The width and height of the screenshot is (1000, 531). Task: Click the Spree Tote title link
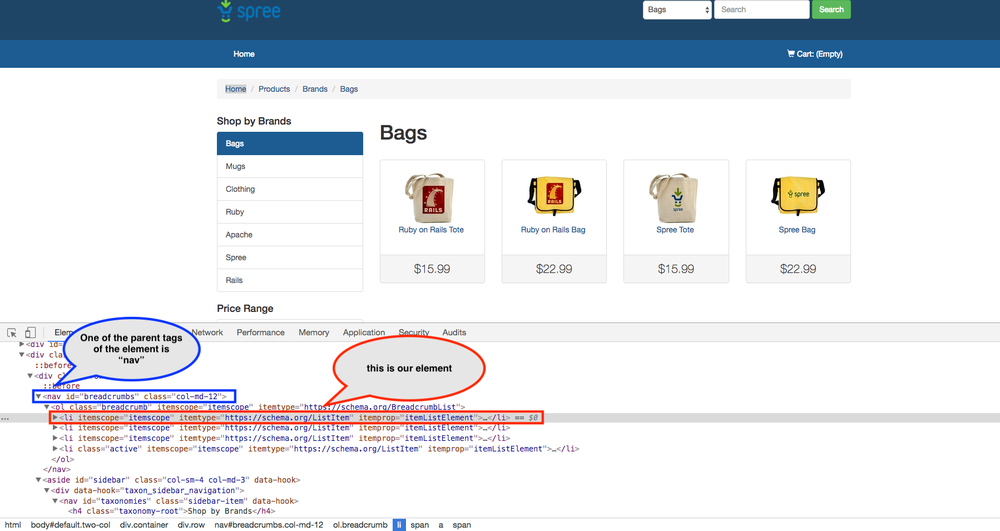click(675, 230)
